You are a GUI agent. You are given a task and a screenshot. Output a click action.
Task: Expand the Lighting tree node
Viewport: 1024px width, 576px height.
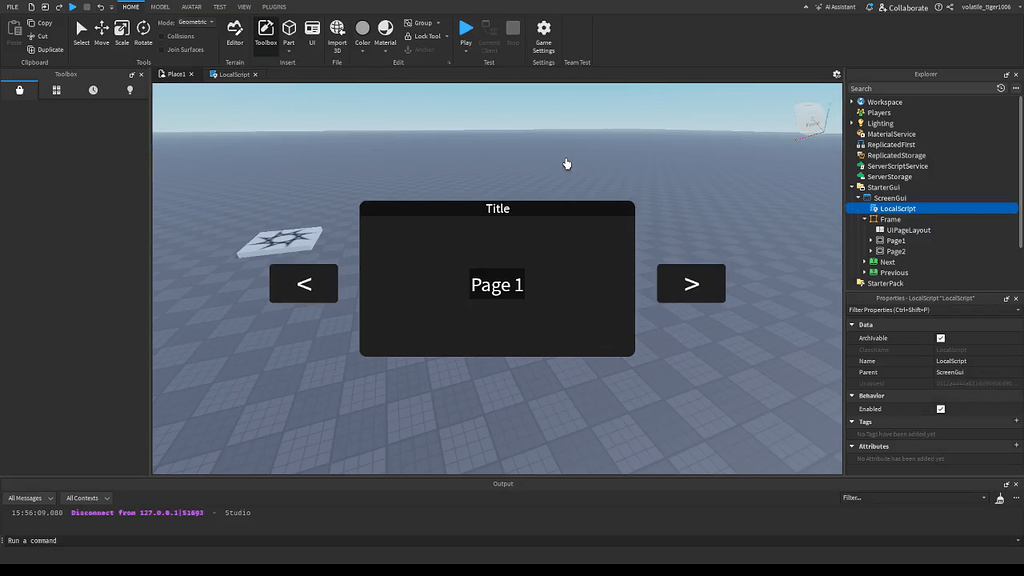tap(852, 123)
